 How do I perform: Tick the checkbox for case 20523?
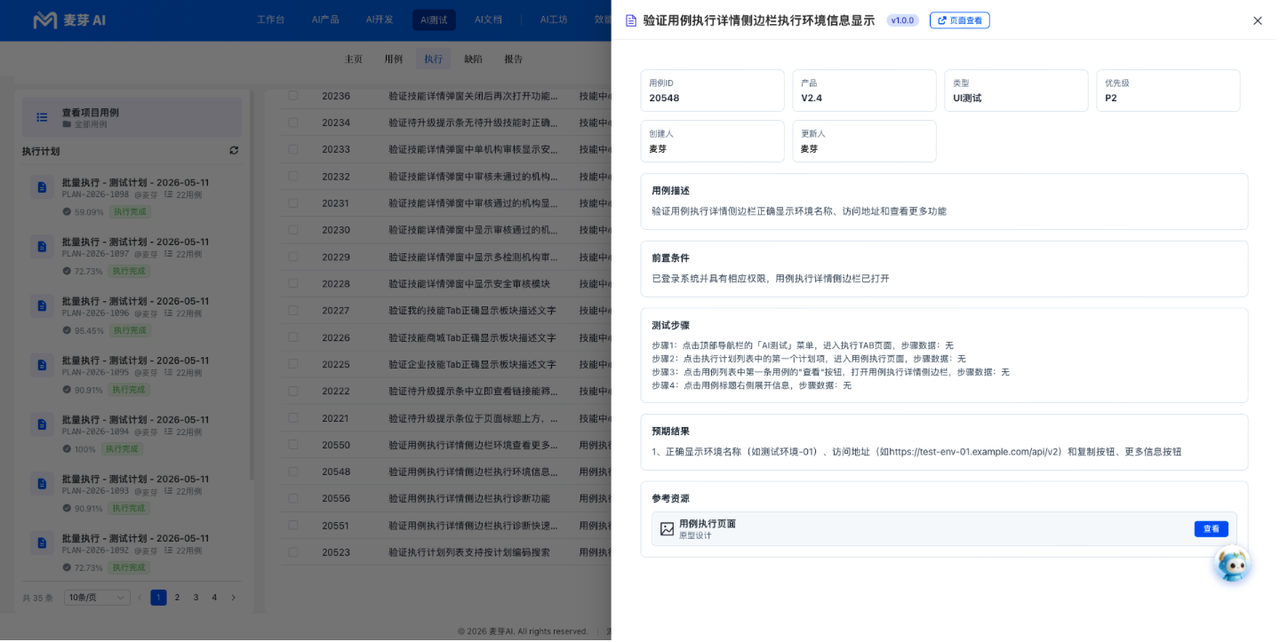pos(293,552)
